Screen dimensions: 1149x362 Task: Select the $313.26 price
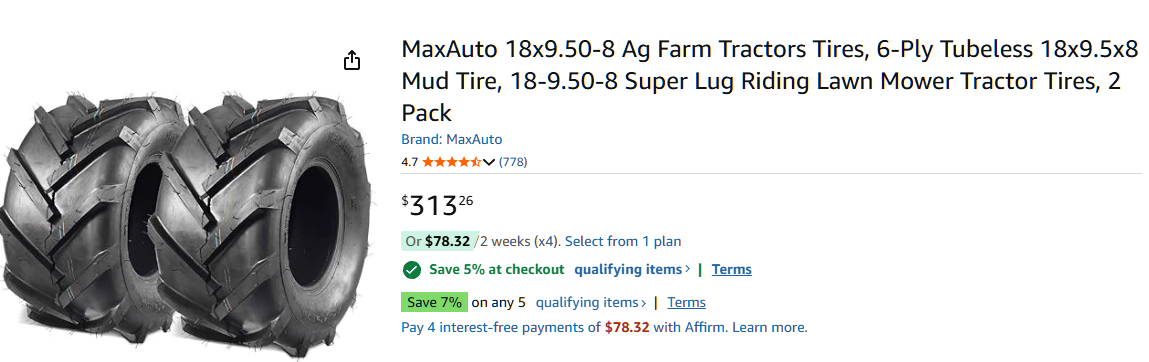(437, 206)
